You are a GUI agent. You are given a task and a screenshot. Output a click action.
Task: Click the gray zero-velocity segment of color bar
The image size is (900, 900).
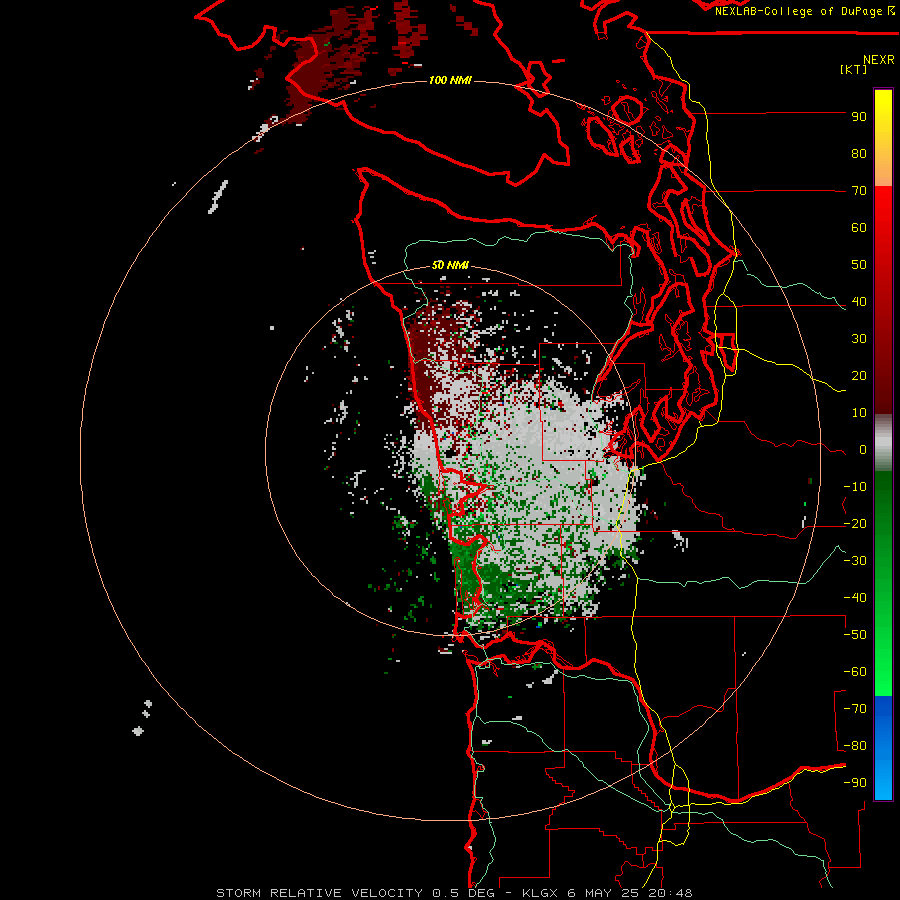click(x=883, y=443)
